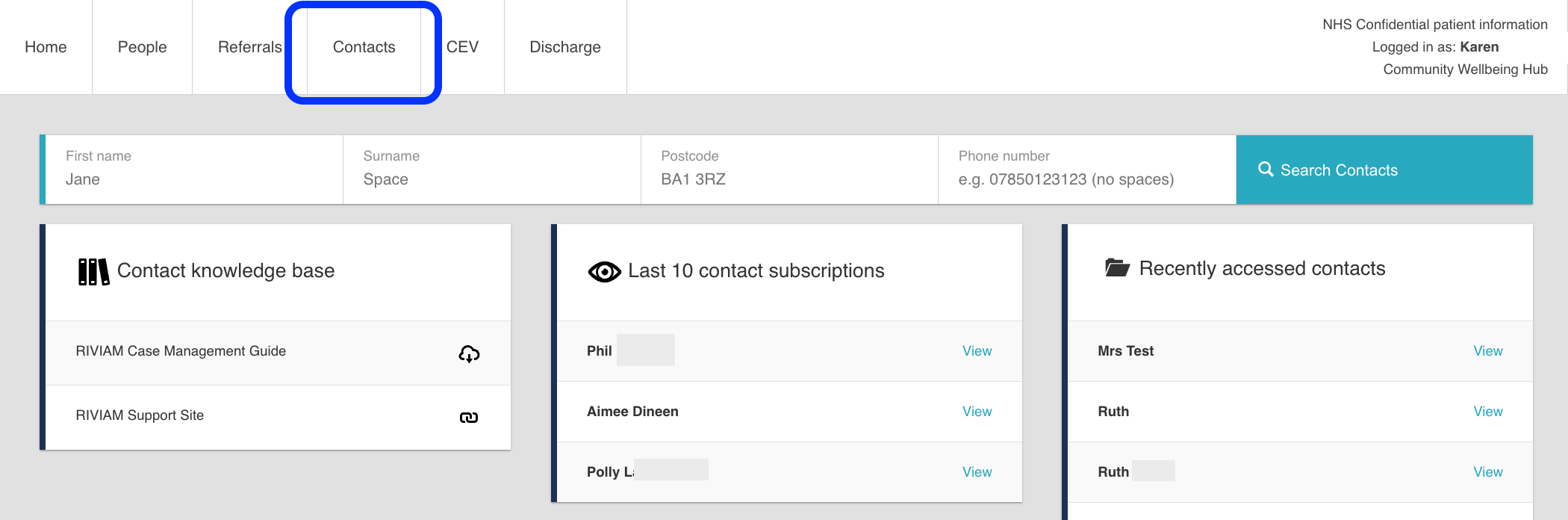Open the RIVIAM Case Management Guide entry

point(181,351)
